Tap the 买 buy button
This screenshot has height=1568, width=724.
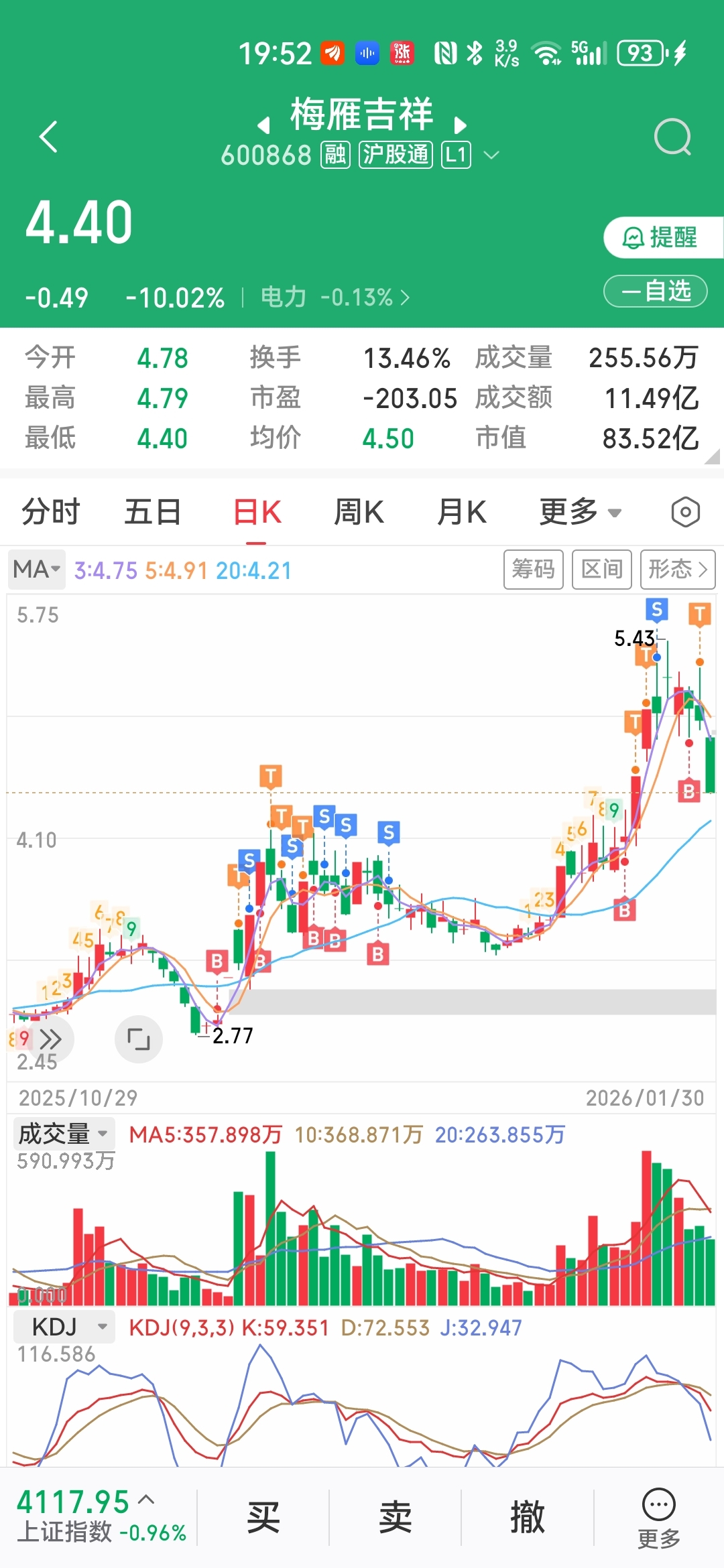[263, 1518]
